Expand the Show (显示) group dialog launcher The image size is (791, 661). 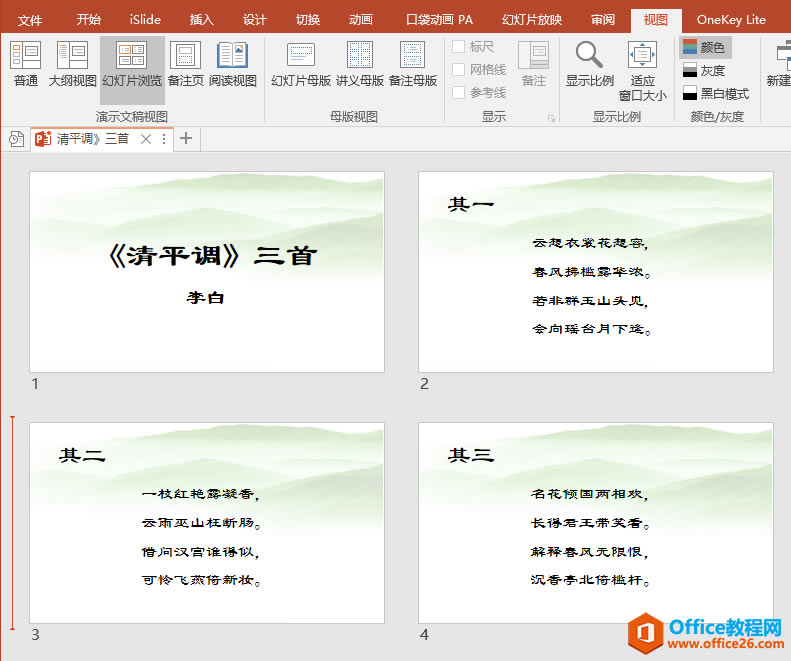pos(551,118)
